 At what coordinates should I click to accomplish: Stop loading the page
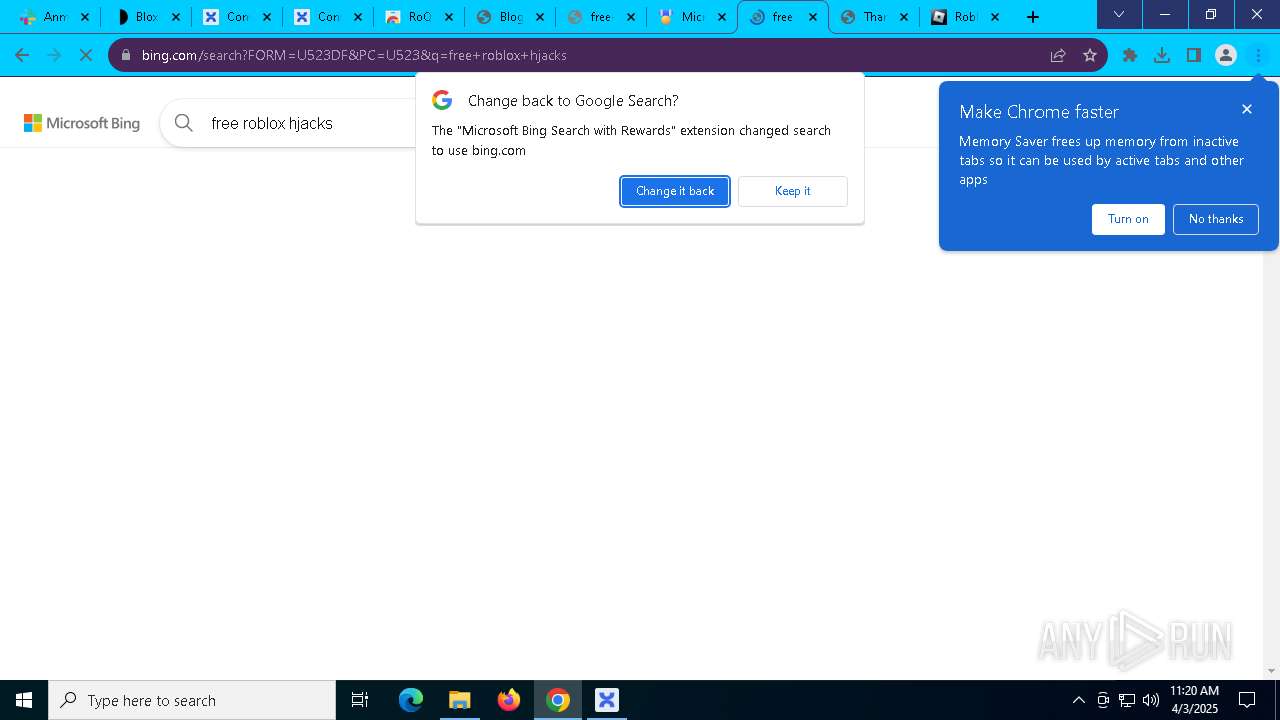click(86, 55)
